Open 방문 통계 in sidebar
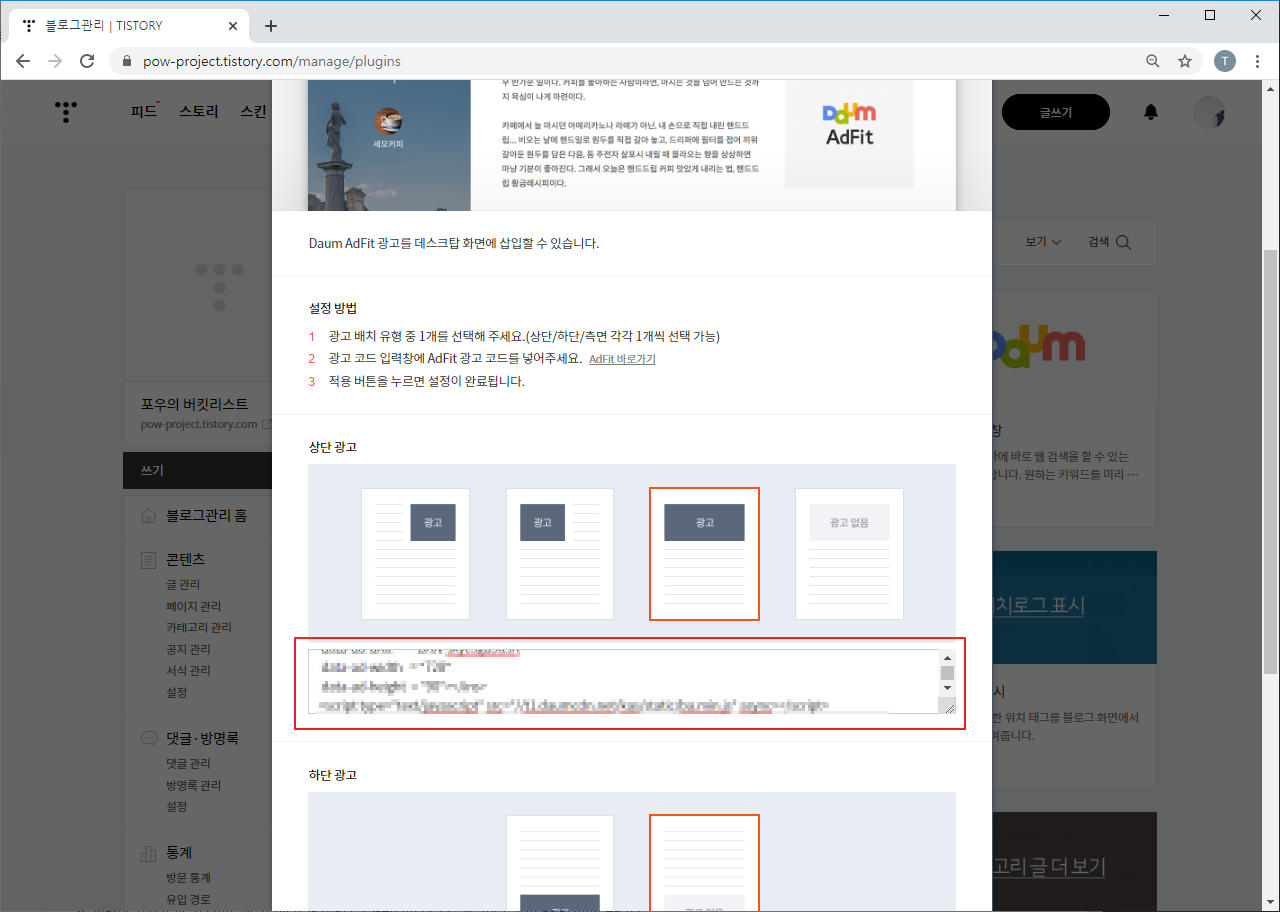The height and width of the screenshot is (912, 1280). (x=188, y=878)
